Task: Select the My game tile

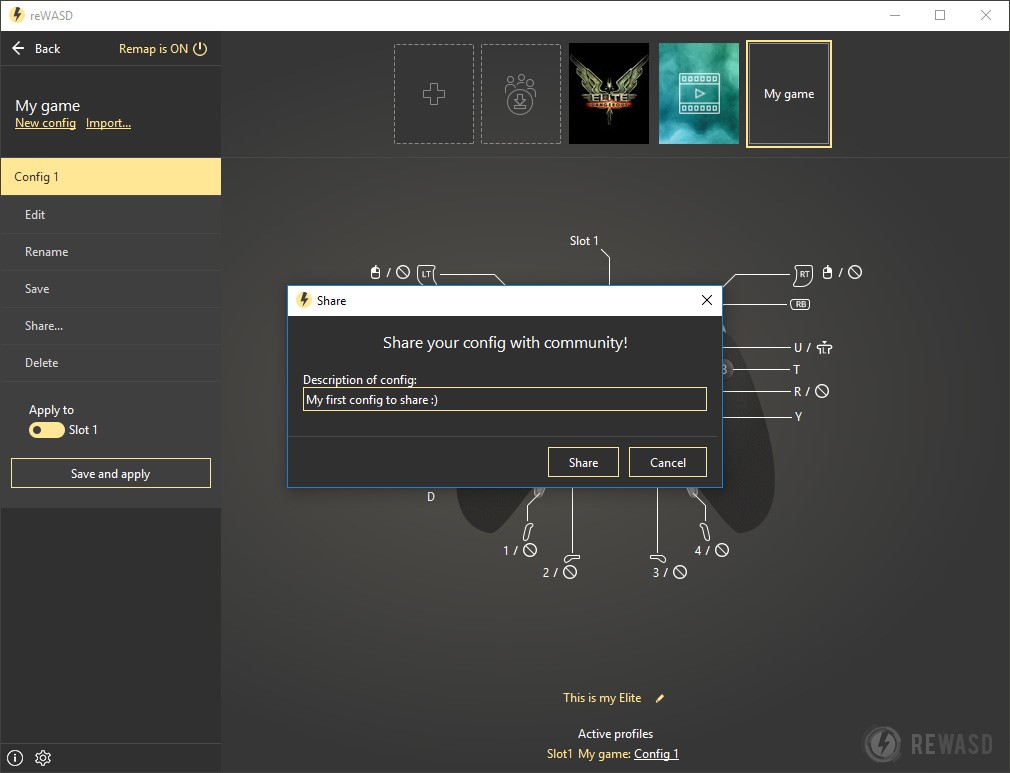Action: (789, 94)
